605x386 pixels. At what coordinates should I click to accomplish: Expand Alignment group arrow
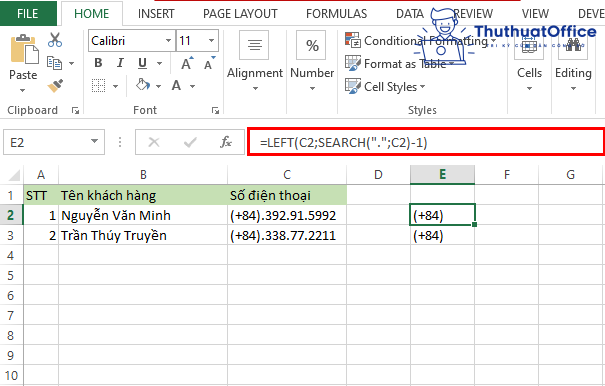coord(255,89)
